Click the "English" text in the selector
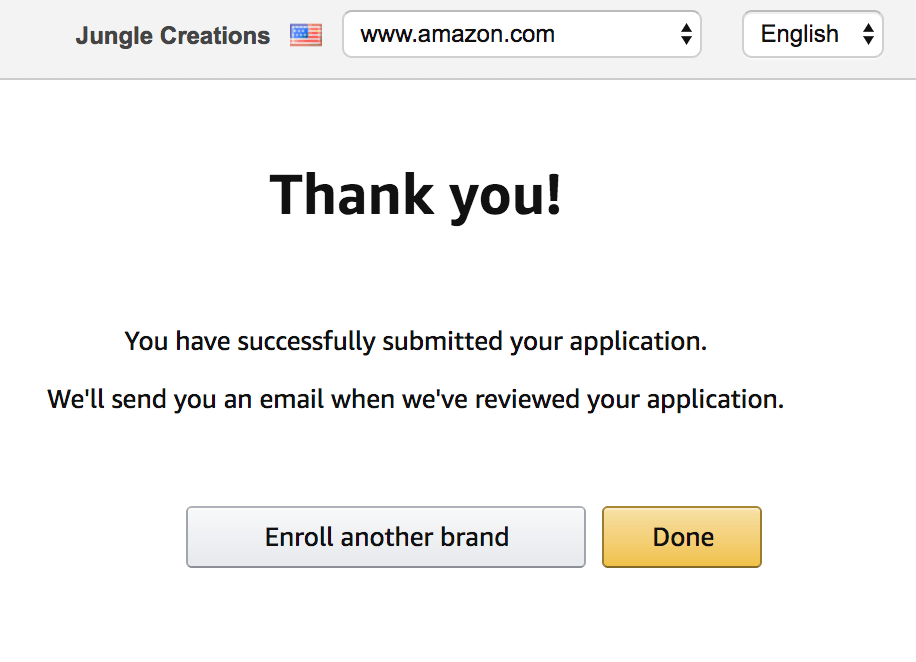The width and height of the screenshot is (916, 662). tap(799, 35)
